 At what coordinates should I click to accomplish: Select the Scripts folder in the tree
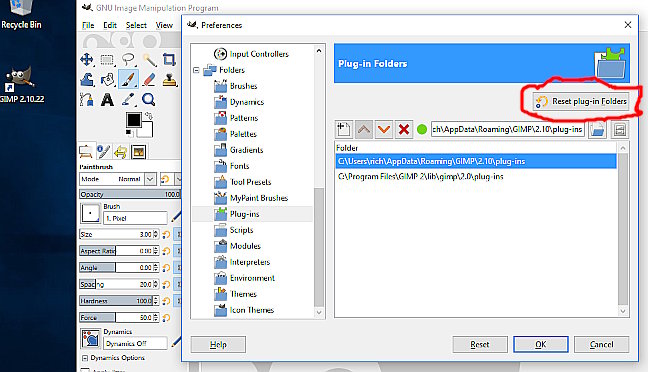click(241, 230)
